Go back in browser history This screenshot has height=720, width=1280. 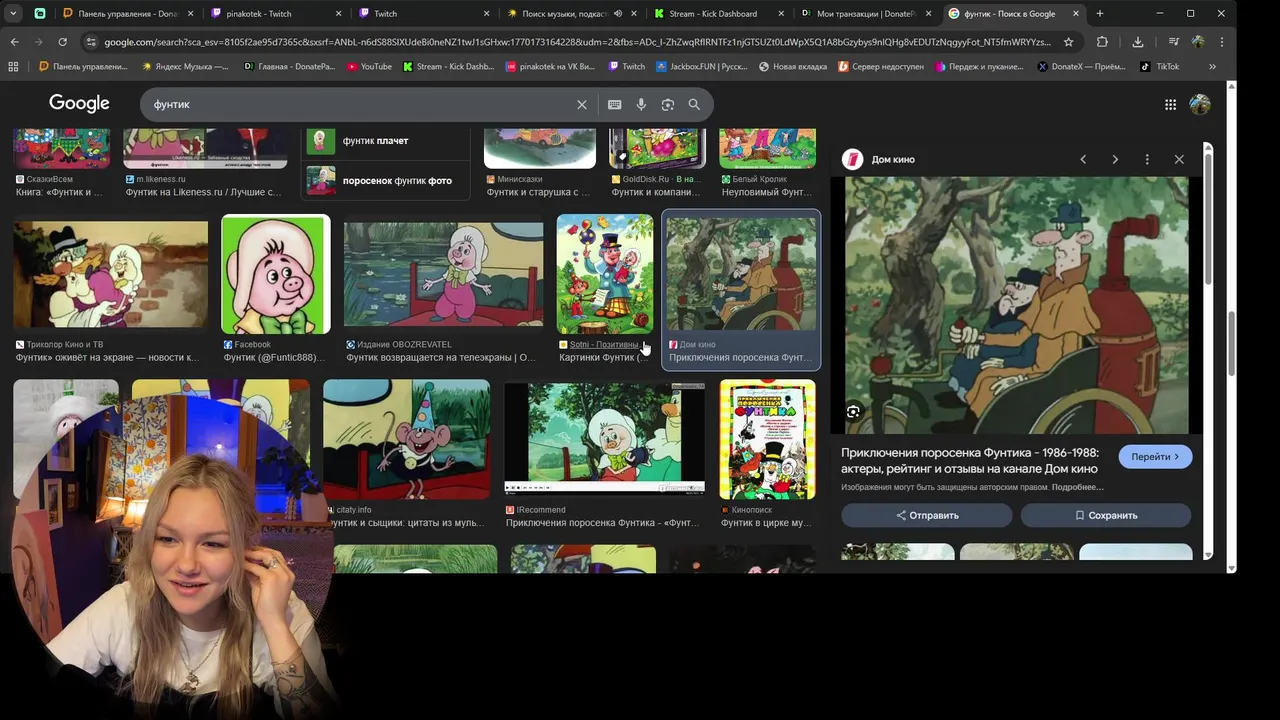click(x=15, y=42)
